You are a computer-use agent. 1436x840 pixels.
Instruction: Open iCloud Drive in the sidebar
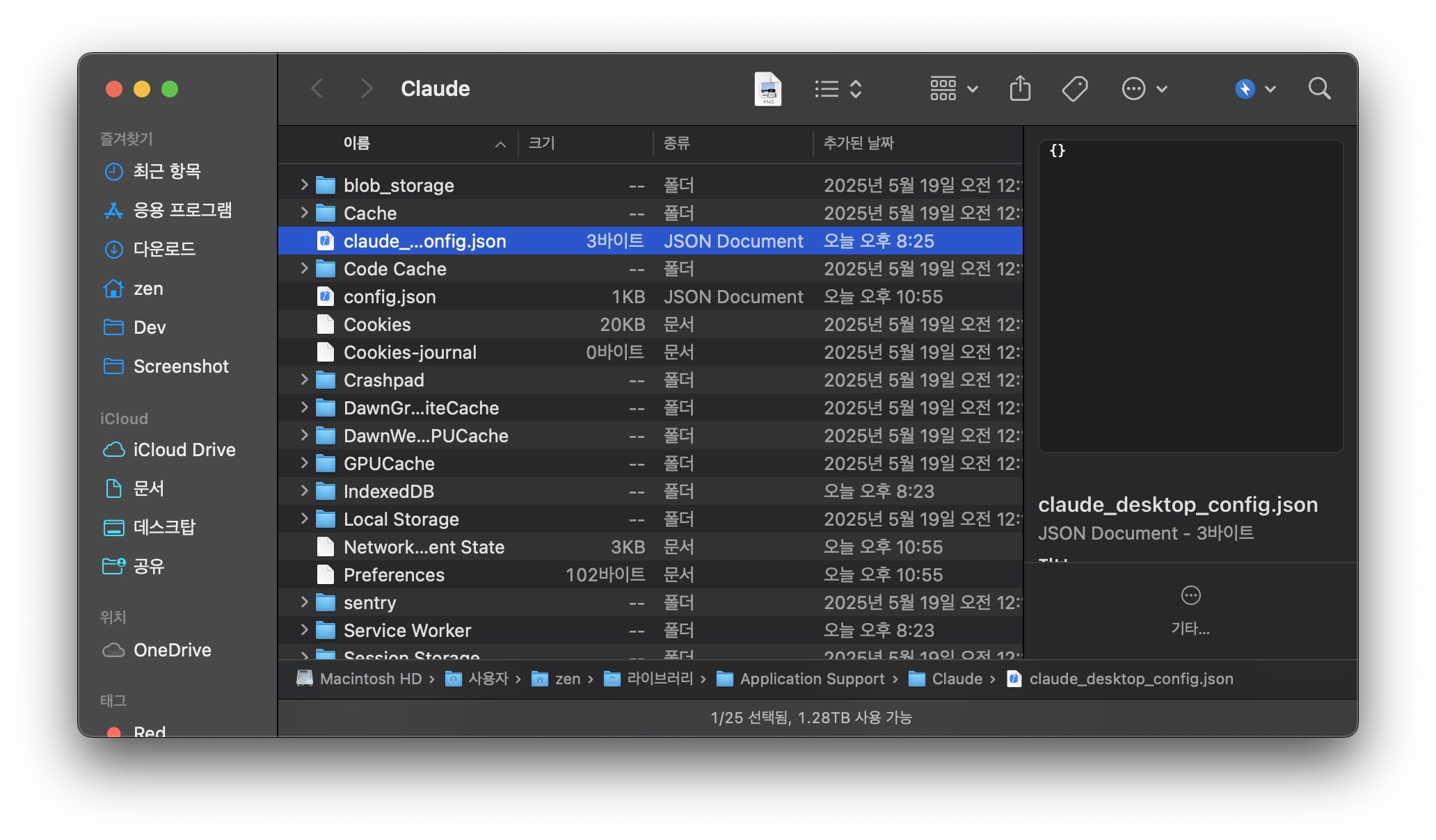(x=169, y=449)
